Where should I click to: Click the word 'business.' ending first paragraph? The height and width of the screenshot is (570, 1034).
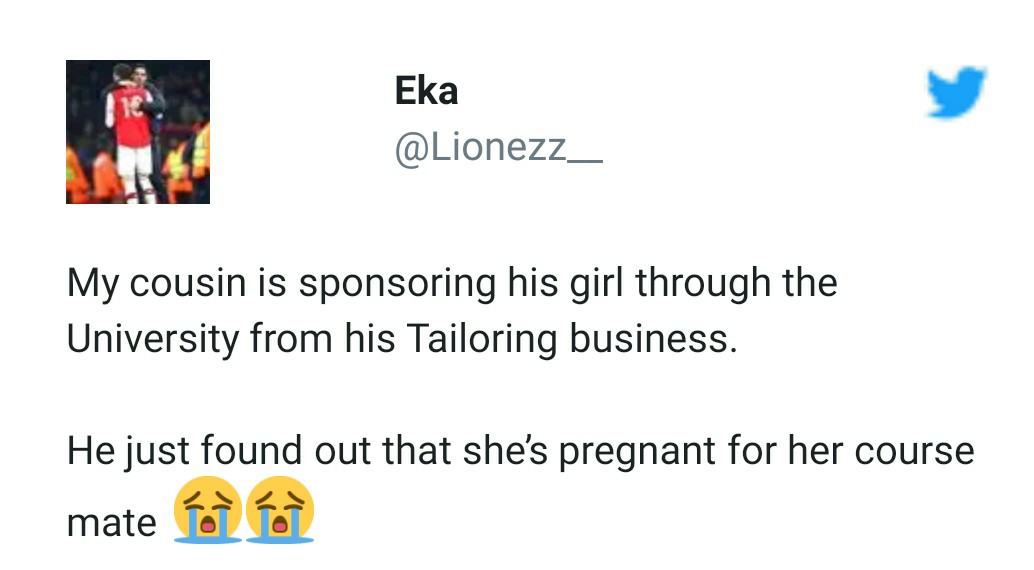[653, 338]
